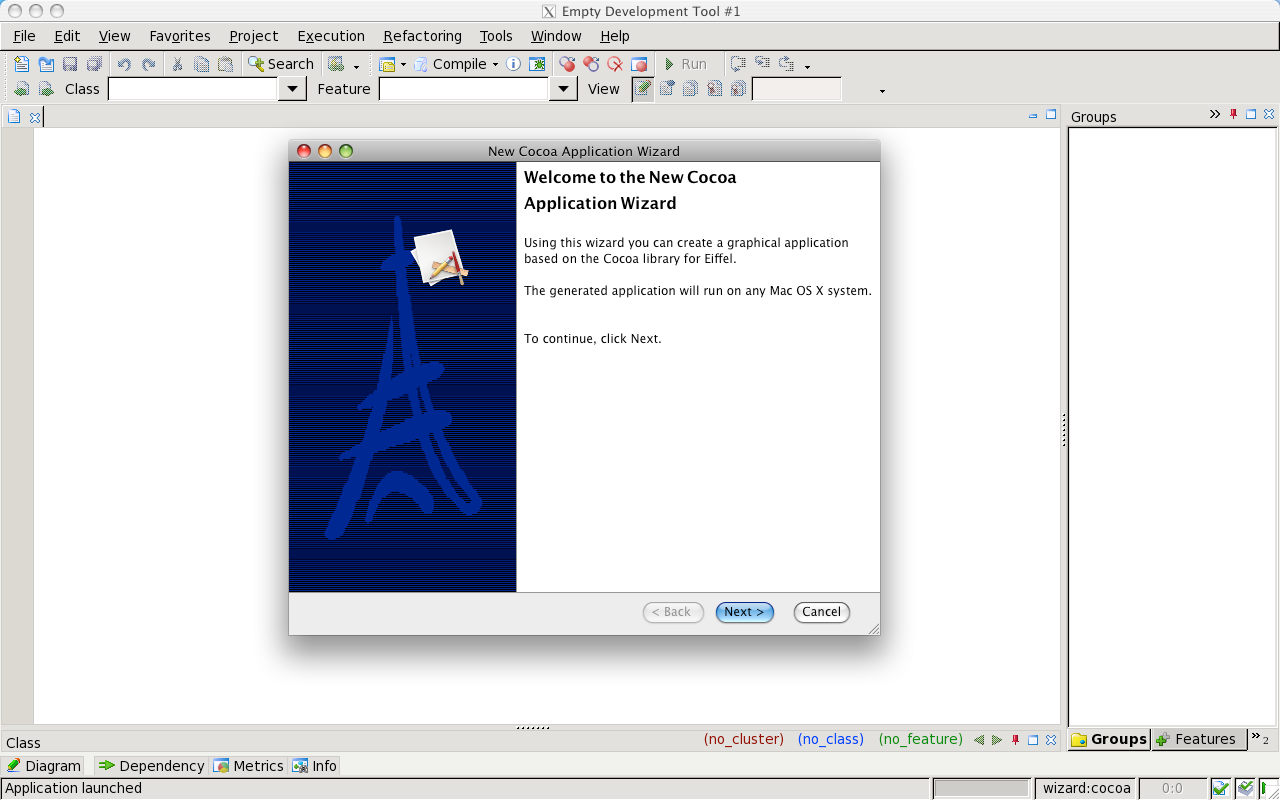Click the Run button
Viewport: 1280px width, 800px height.
click(686, 64)
